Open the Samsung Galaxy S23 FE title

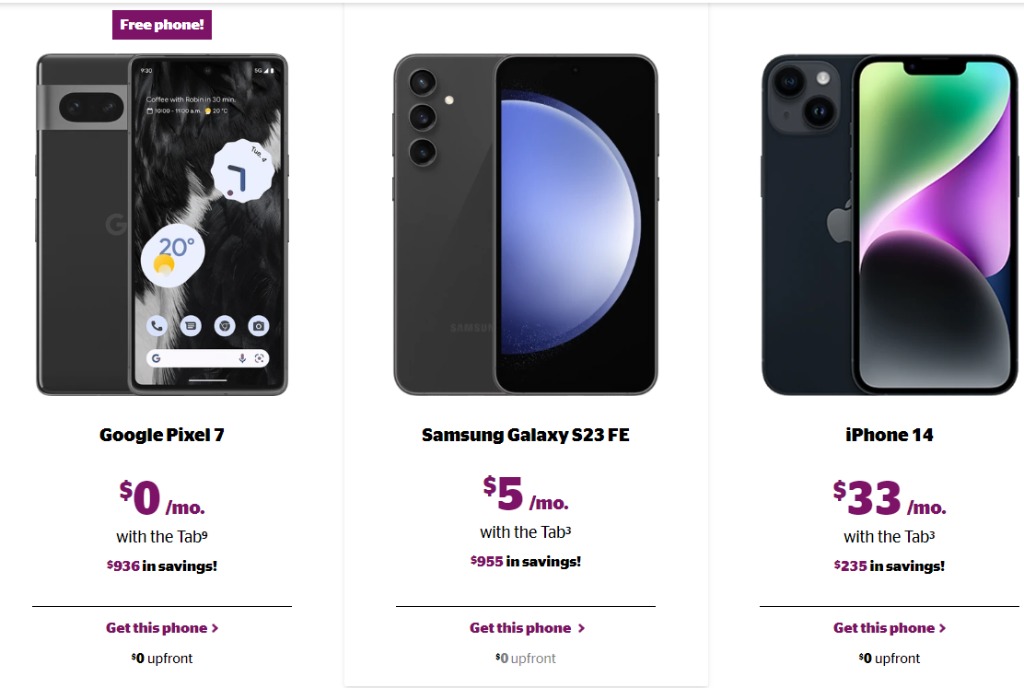point(526,435)
